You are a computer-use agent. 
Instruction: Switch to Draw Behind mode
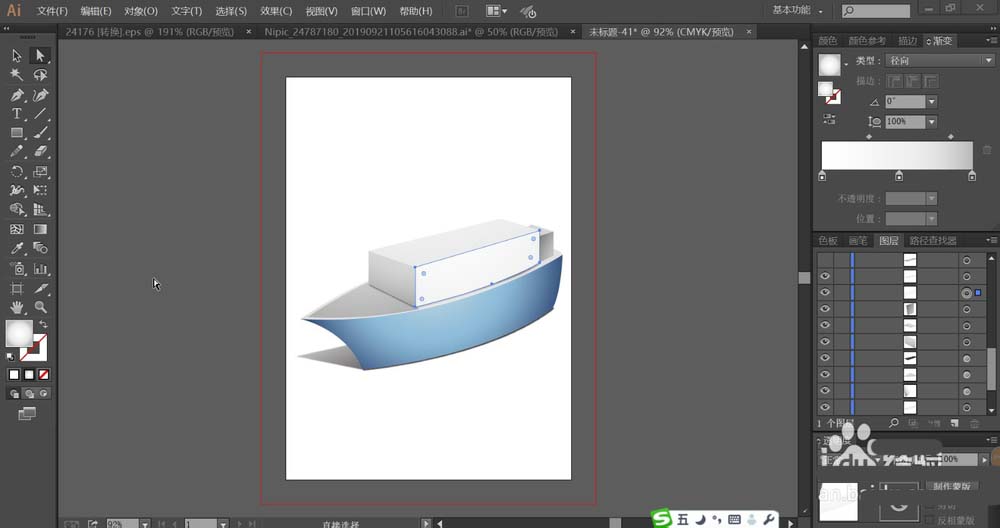click(x=29, y=393)
